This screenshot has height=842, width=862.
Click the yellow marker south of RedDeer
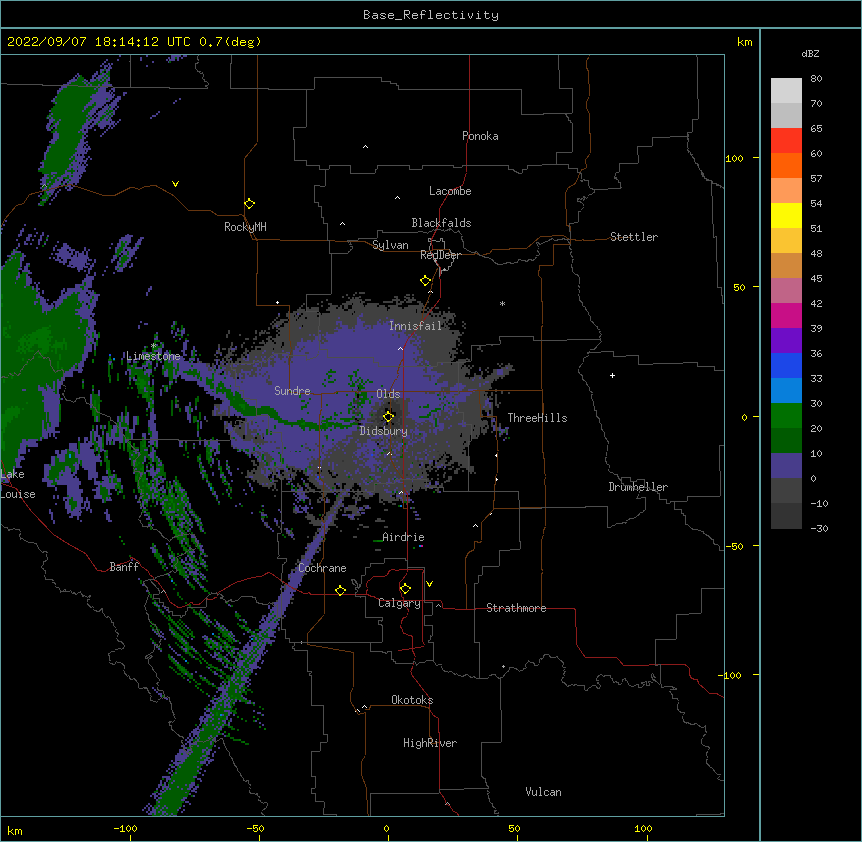[x=425, y=281]
